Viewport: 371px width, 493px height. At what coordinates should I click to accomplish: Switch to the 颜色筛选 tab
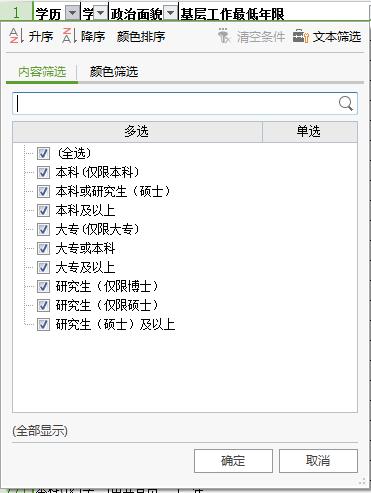tap(114, 72)
